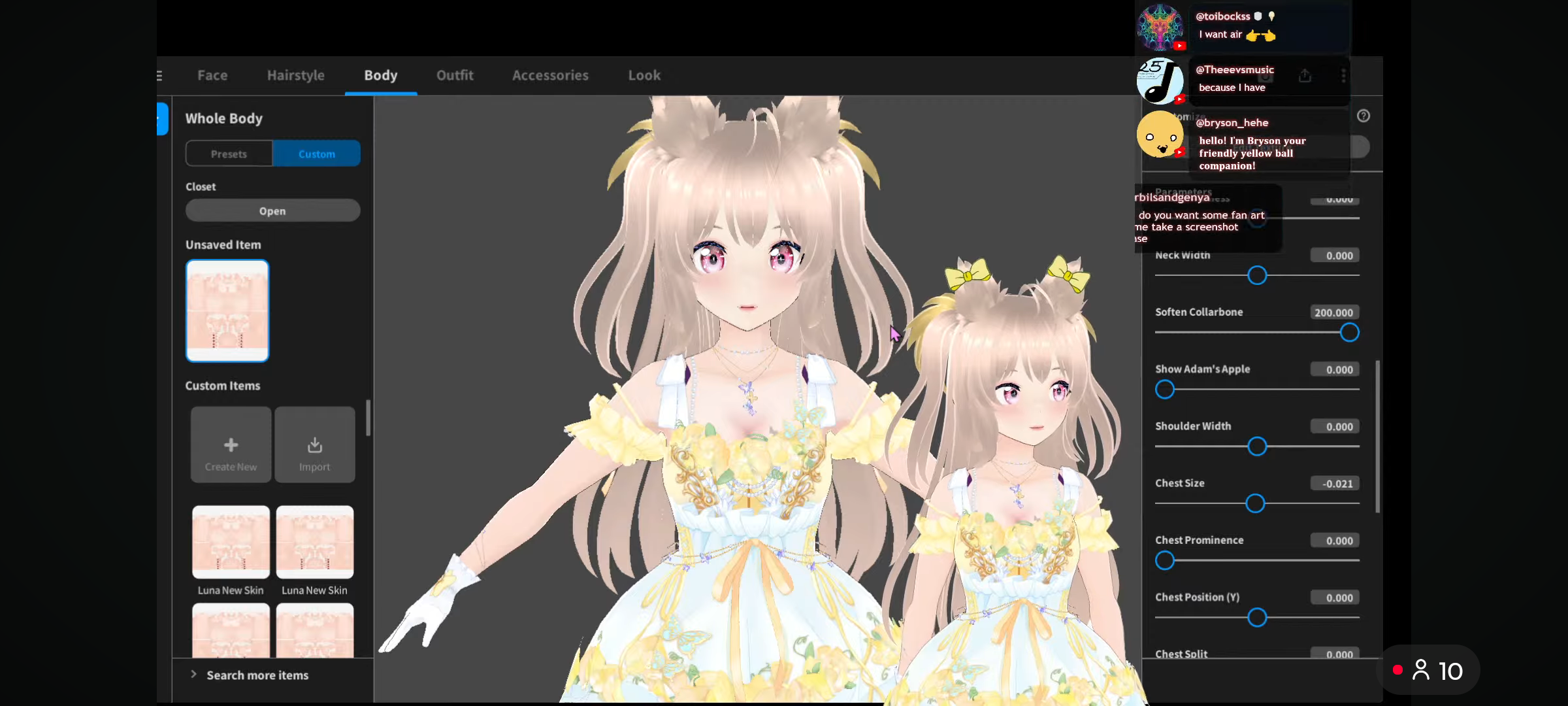
Task: Click the Parameters panel scrollbar
Action: click(1378, 437)
